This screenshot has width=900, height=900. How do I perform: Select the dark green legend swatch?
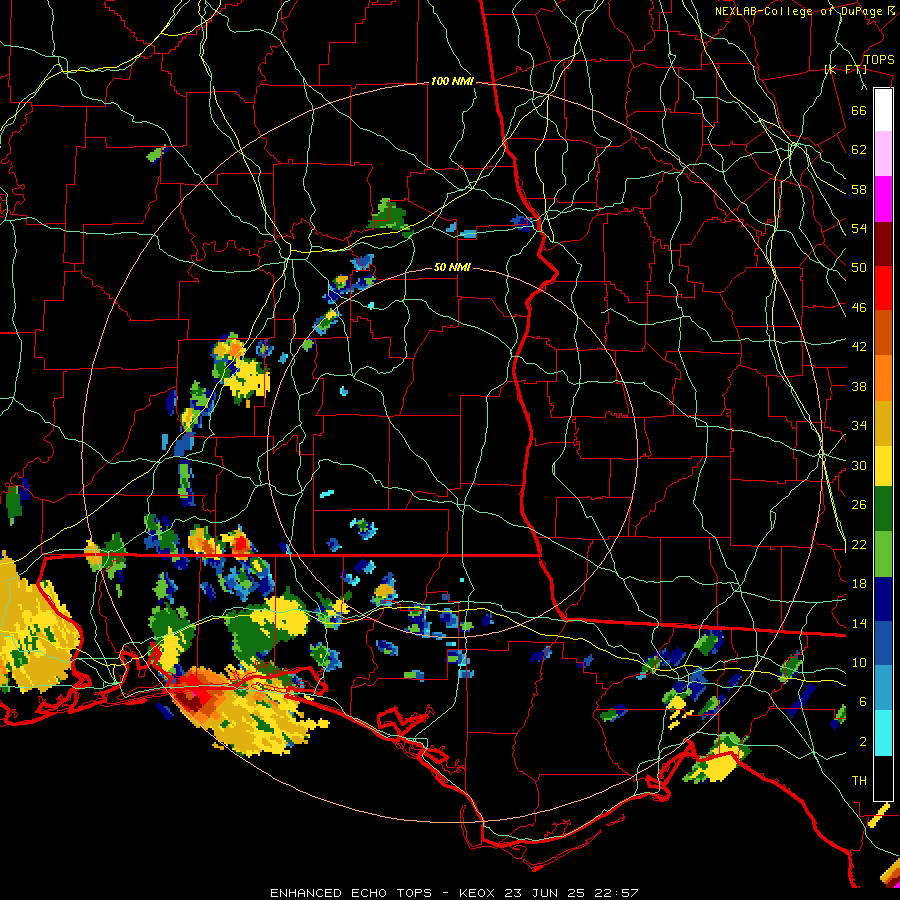point(883,509)
